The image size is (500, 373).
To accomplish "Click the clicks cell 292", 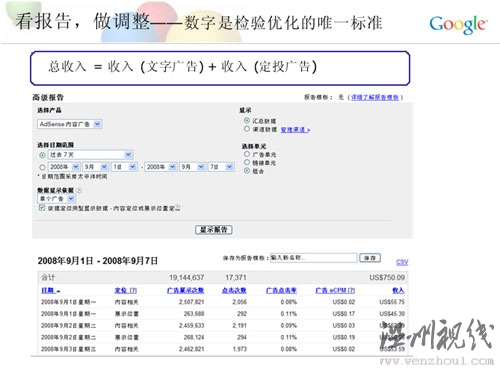I will (x=242, y=314).
